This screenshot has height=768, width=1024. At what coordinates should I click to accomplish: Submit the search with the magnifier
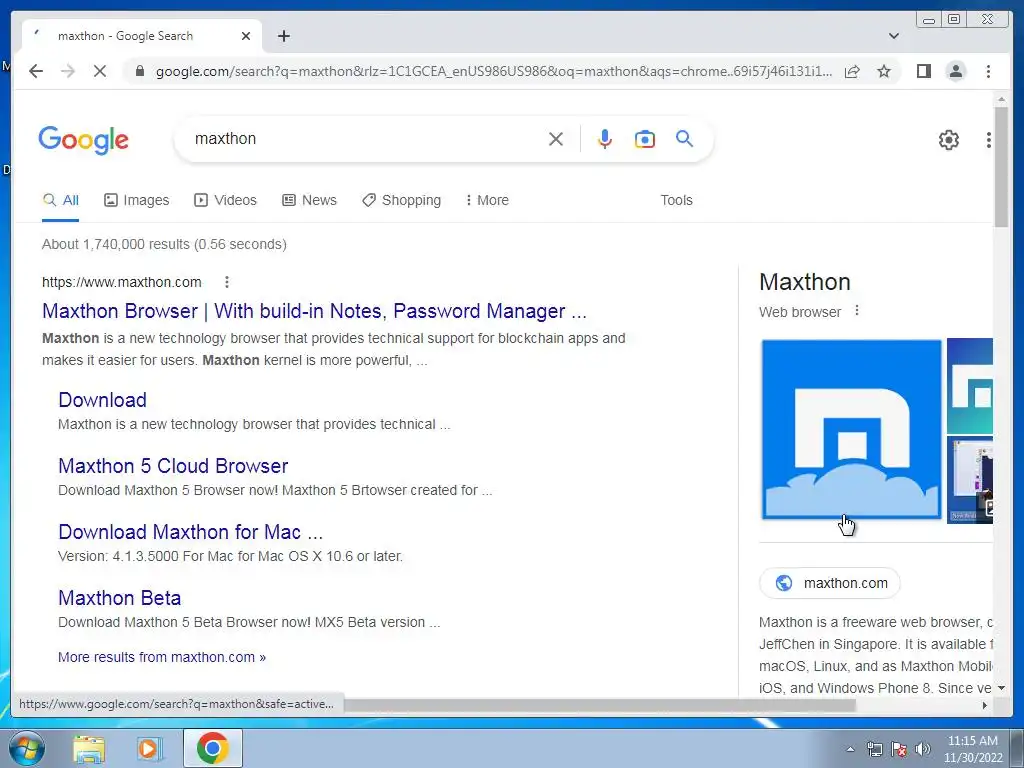[684, 138]
